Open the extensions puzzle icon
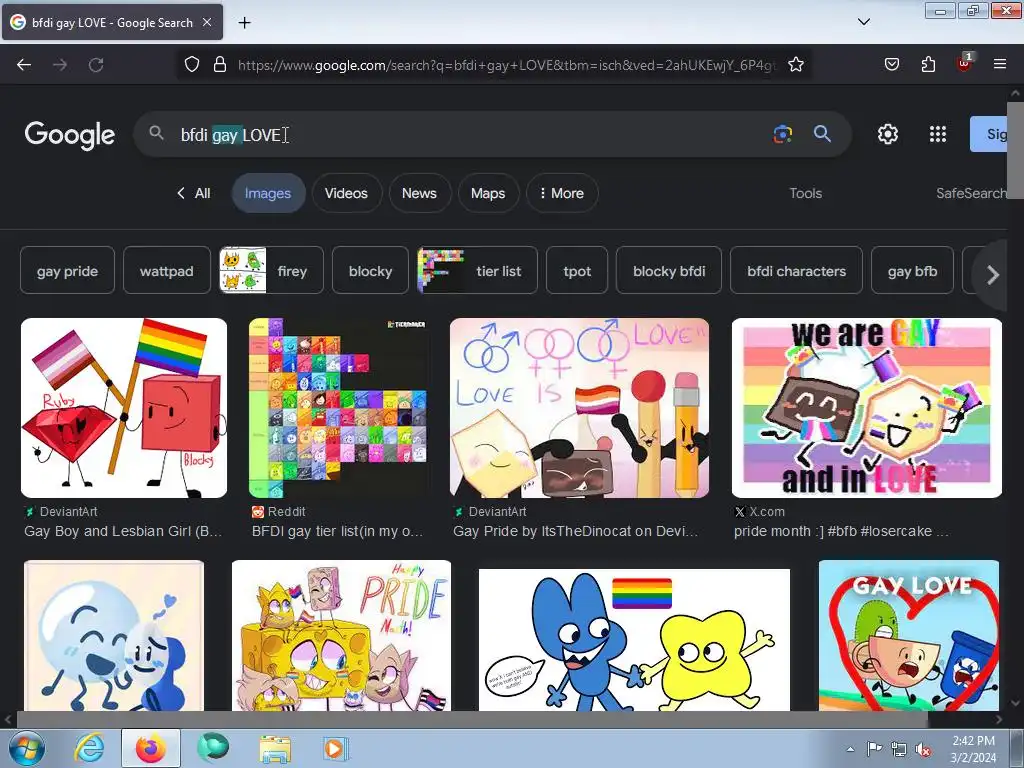Screen dimensions: 1024x768 point(928,64)
